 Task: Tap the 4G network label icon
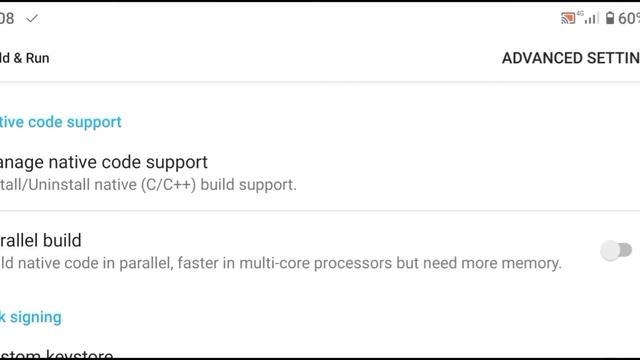(x=580, y=14)
